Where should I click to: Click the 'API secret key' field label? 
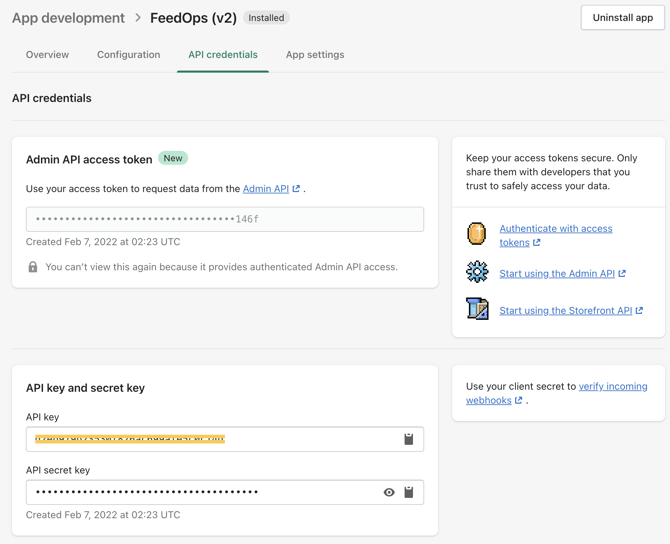click(58, 470)
